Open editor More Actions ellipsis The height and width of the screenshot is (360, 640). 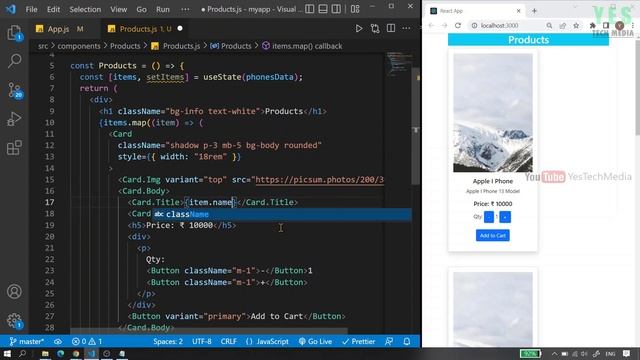tap(406, 28)
